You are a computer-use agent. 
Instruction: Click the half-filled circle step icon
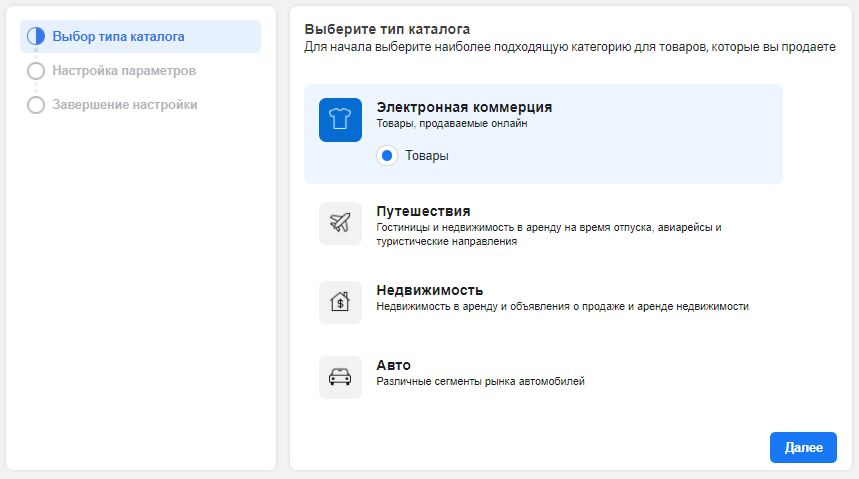[36, 37]
